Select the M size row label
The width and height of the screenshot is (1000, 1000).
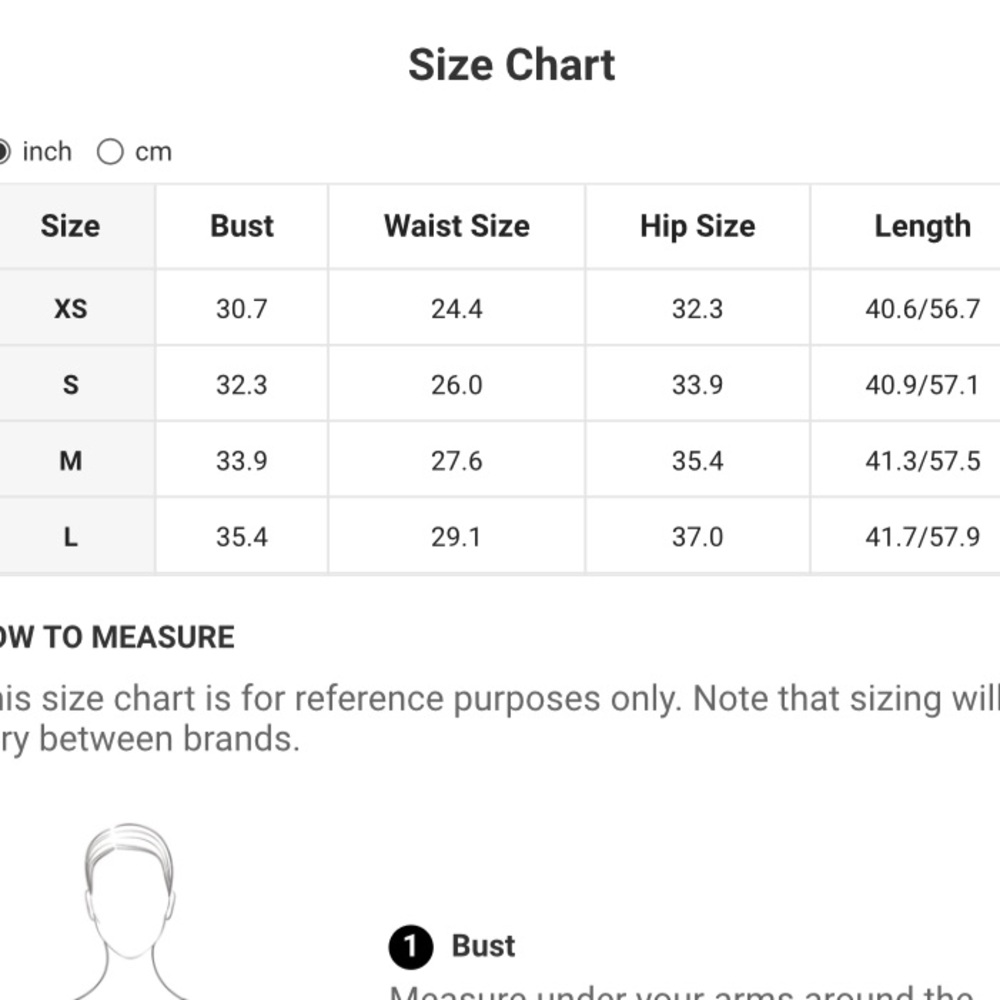[70, 460]
